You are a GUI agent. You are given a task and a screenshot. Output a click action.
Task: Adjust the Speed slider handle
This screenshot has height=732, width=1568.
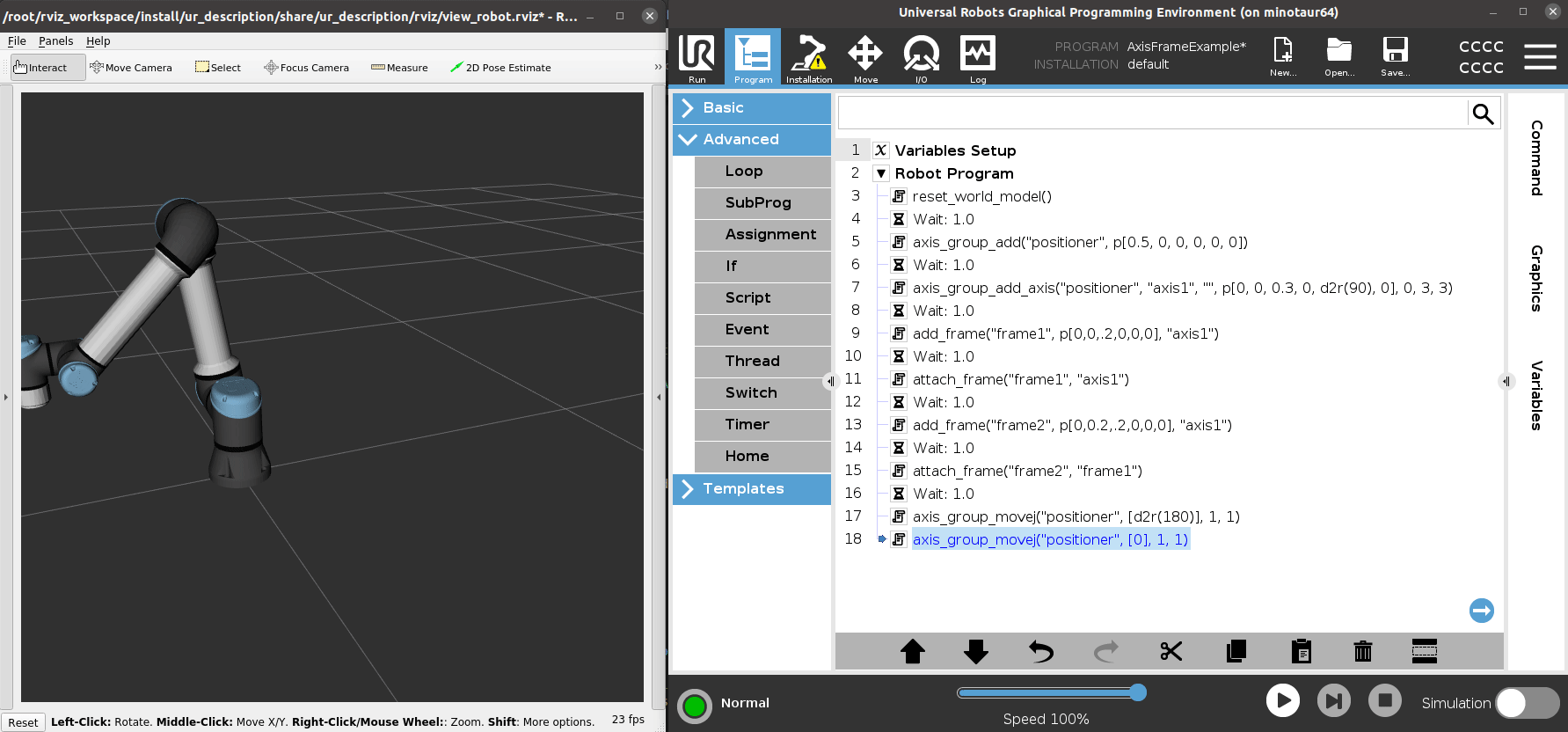click(1138, 692)
